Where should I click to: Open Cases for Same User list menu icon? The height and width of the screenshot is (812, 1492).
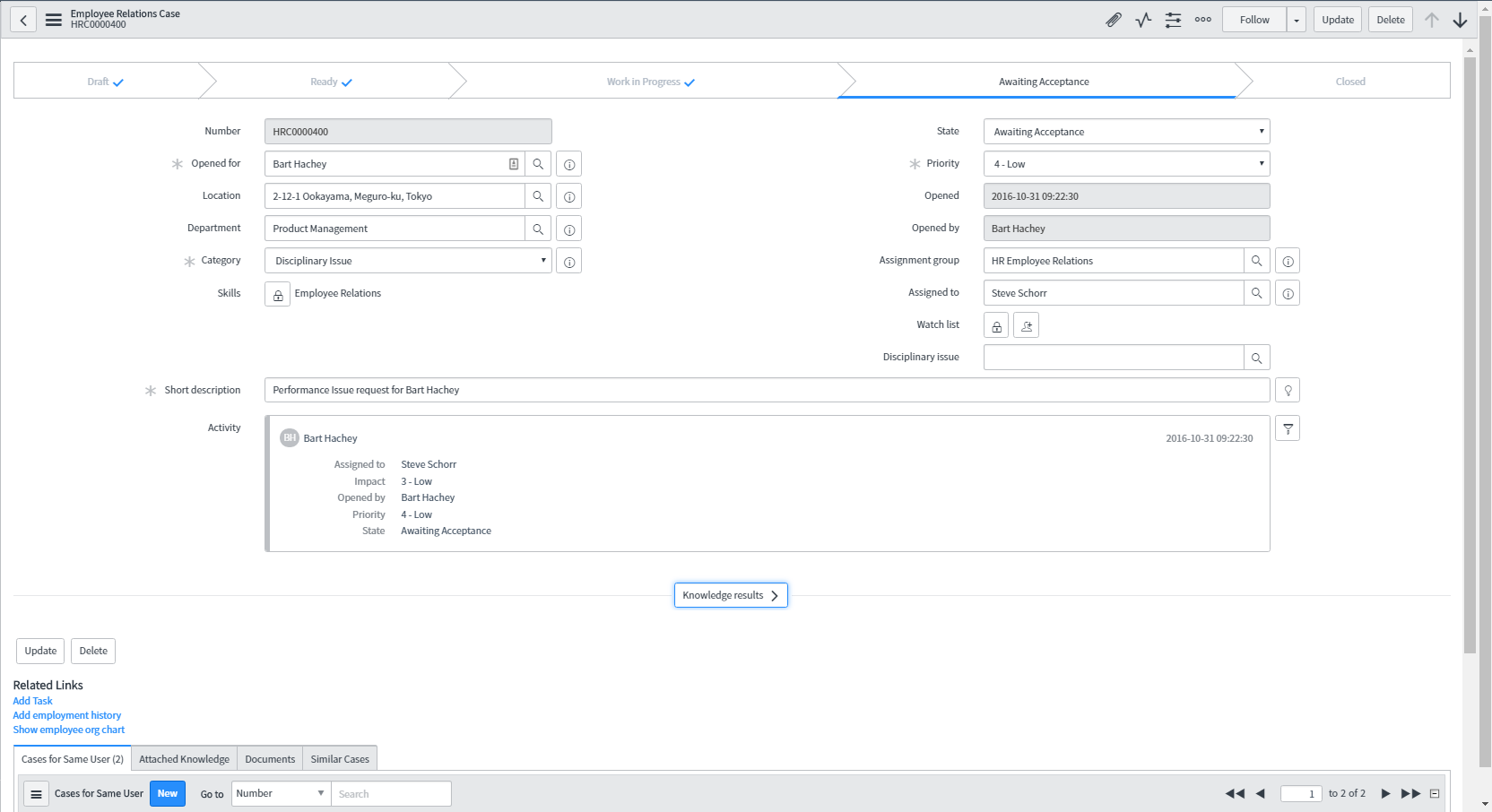36,794
